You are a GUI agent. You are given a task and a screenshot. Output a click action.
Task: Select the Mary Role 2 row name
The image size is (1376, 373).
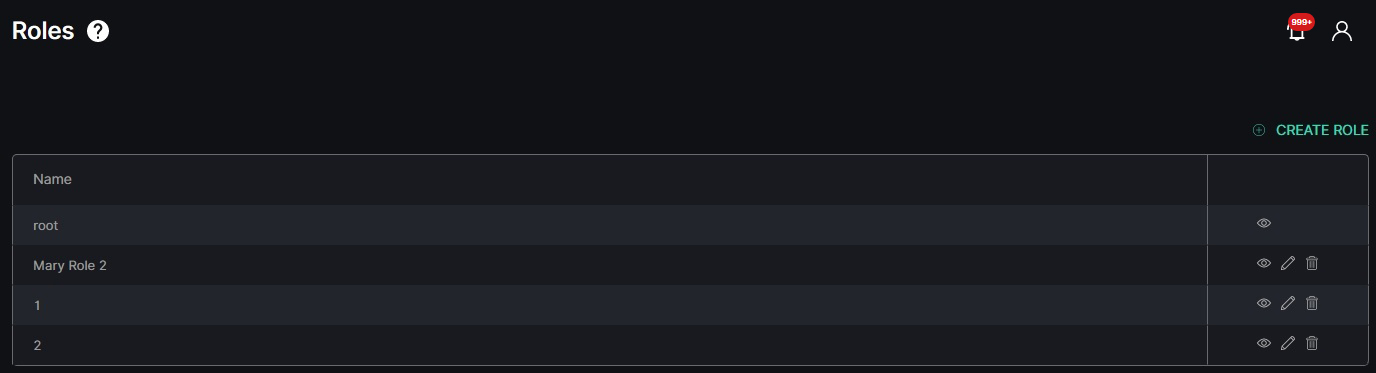tap(70, 265)
